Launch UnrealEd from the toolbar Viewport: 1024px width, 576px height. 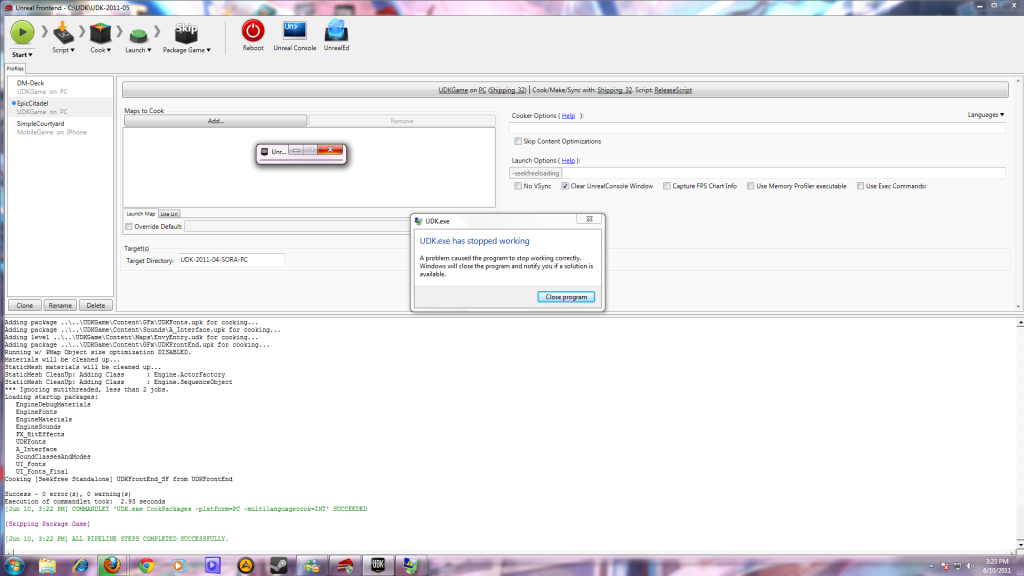[x=336, y=31]
